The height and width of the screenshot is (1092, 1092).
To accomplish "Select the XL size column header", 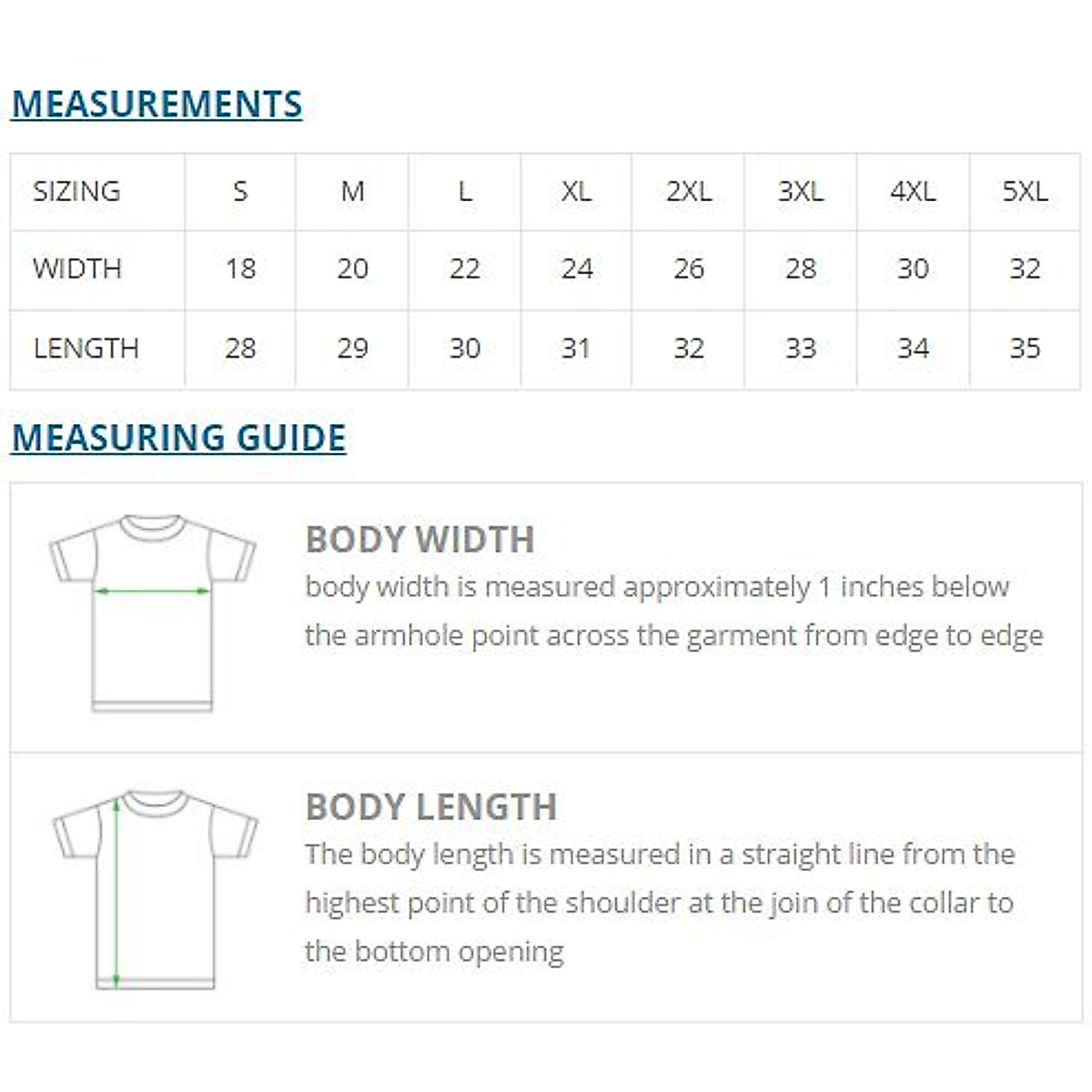I will coord(576,191).
